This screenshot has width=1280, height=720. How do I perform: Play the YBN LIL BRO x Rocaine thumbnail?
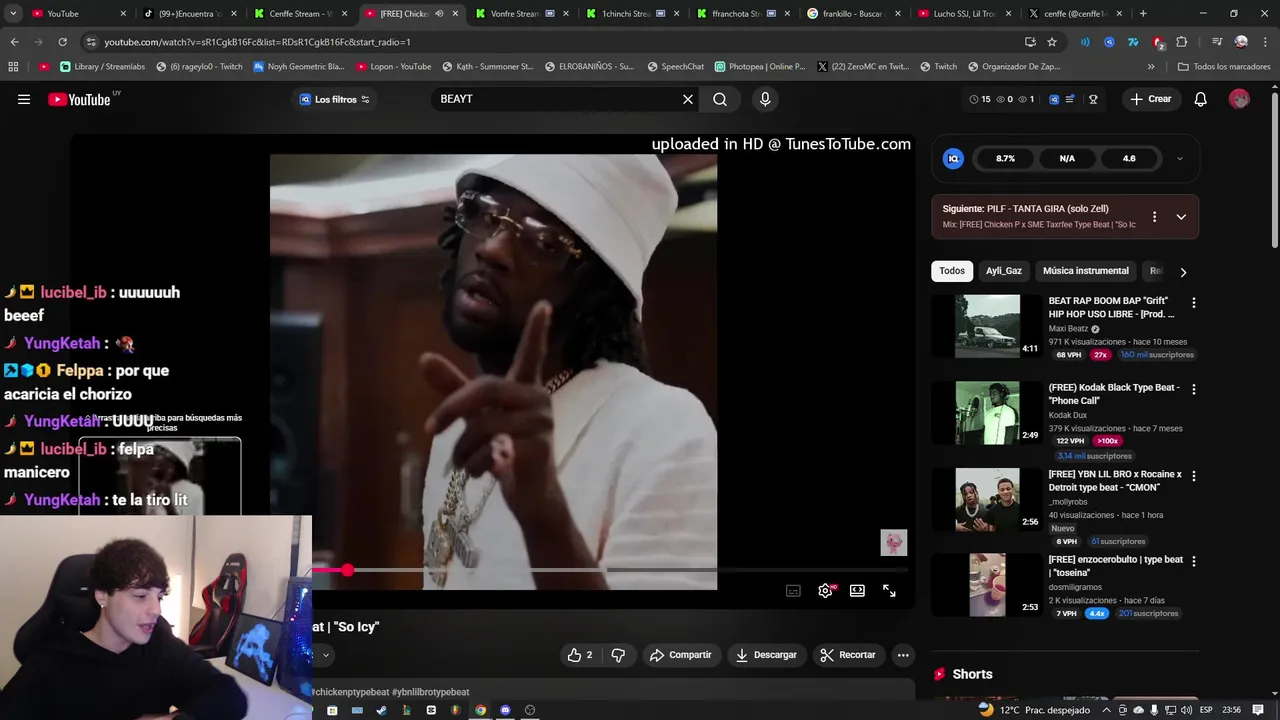click(987, 499)
